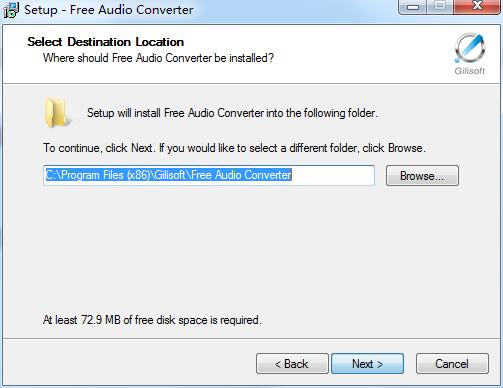The image size is (503, 388).
Task: Click the greyed-out maximize button
Action: [x=440, y=7]
